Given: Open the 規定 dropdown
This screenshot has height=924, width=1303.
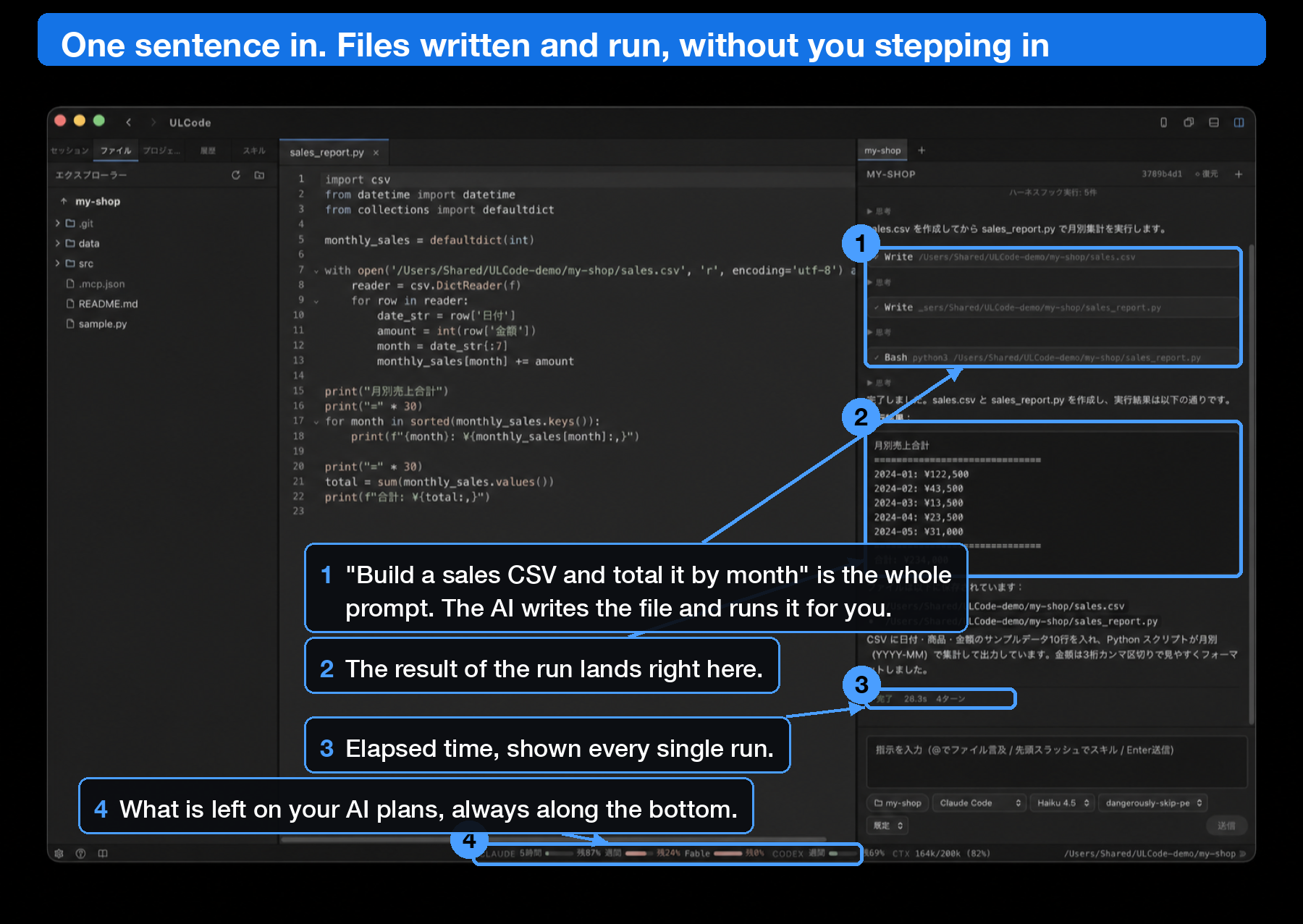Looking at the screenshot, I should (x=887, y=826).
